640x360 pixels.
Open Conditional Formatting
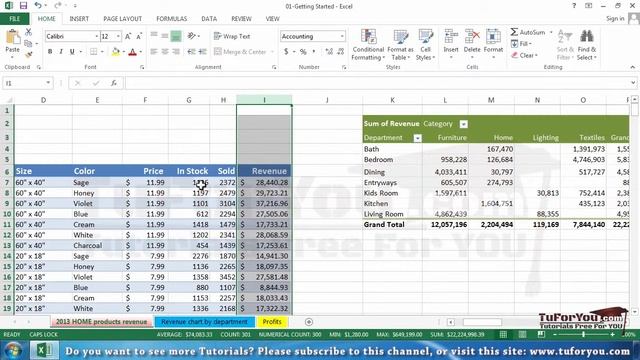tap(368, 45)
